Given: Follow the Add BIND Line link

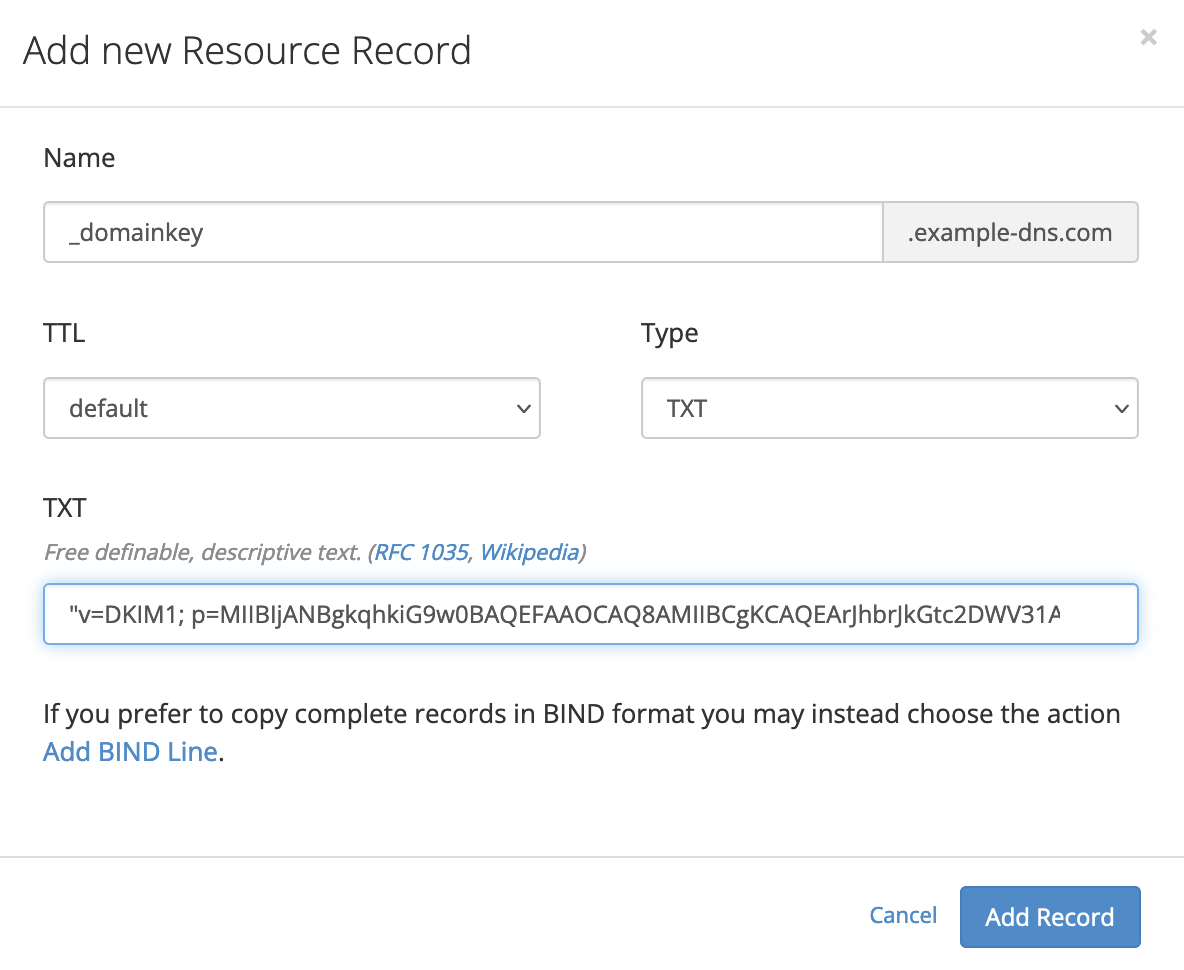Looking at the screenshot, I should click(x=131, y=752).
